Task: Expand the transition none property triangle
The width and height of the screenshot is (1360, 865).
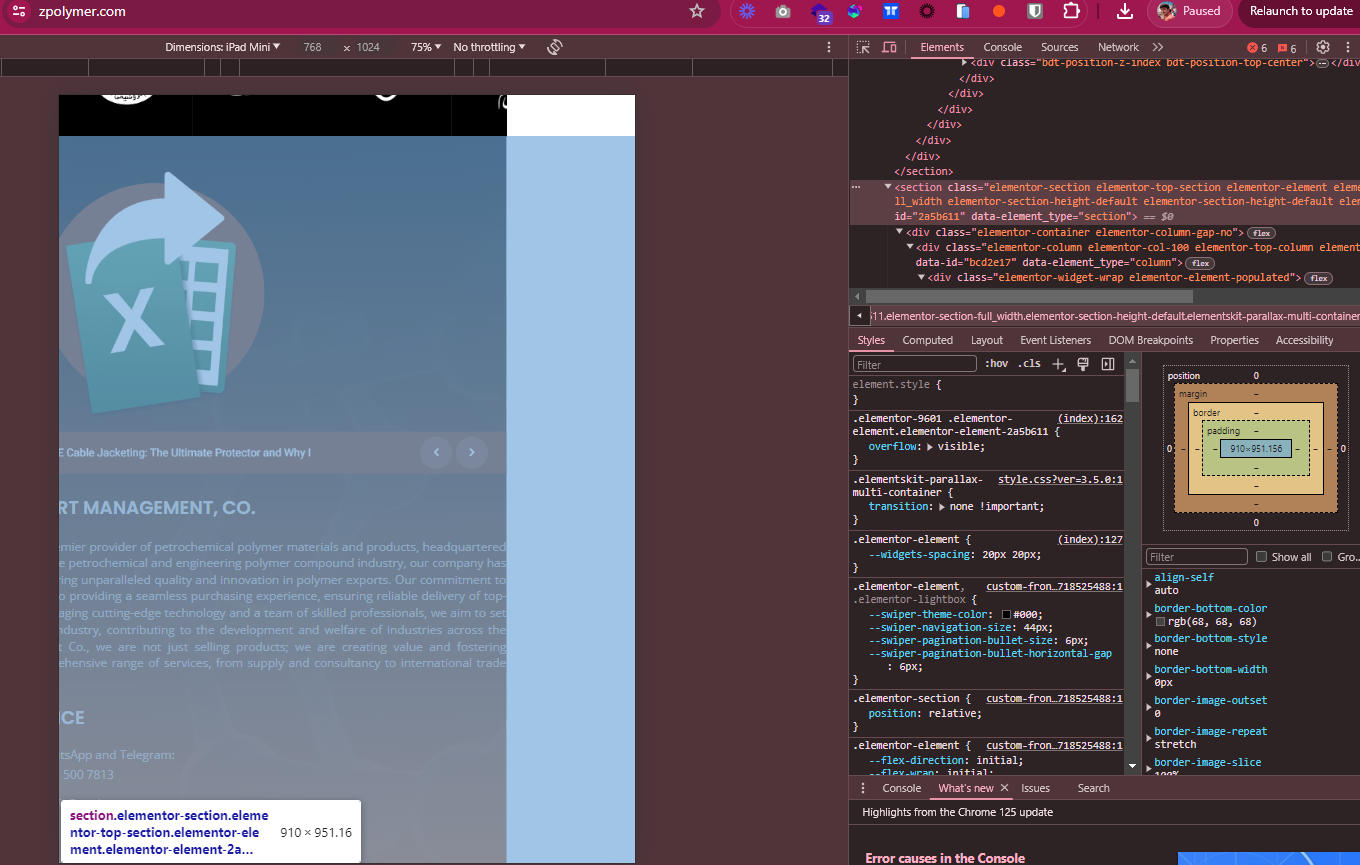Action: click(x=943, y=507)
